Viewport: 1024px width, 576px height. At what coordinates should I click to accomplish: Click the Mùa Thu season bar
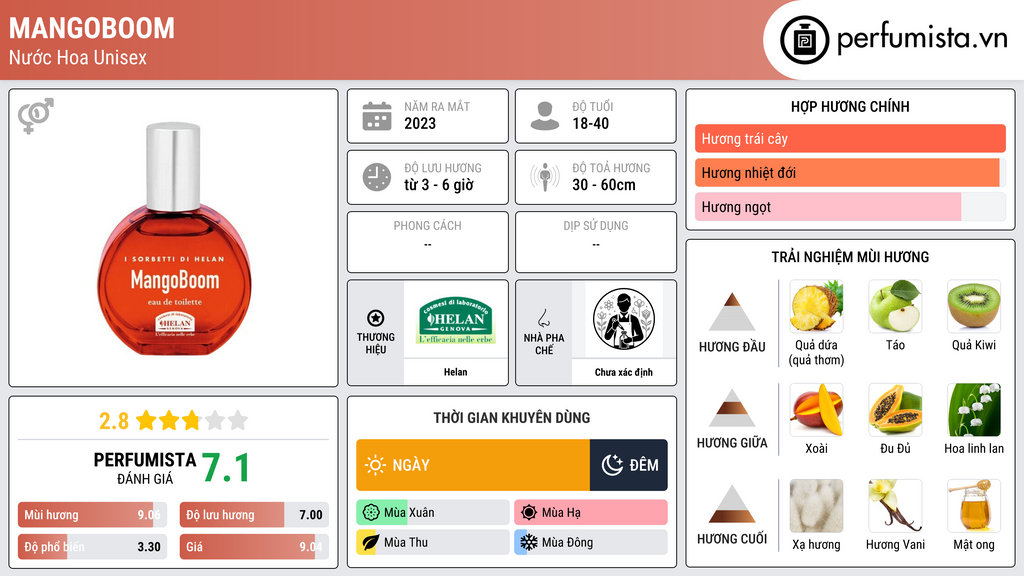click(x=433, y=543)
